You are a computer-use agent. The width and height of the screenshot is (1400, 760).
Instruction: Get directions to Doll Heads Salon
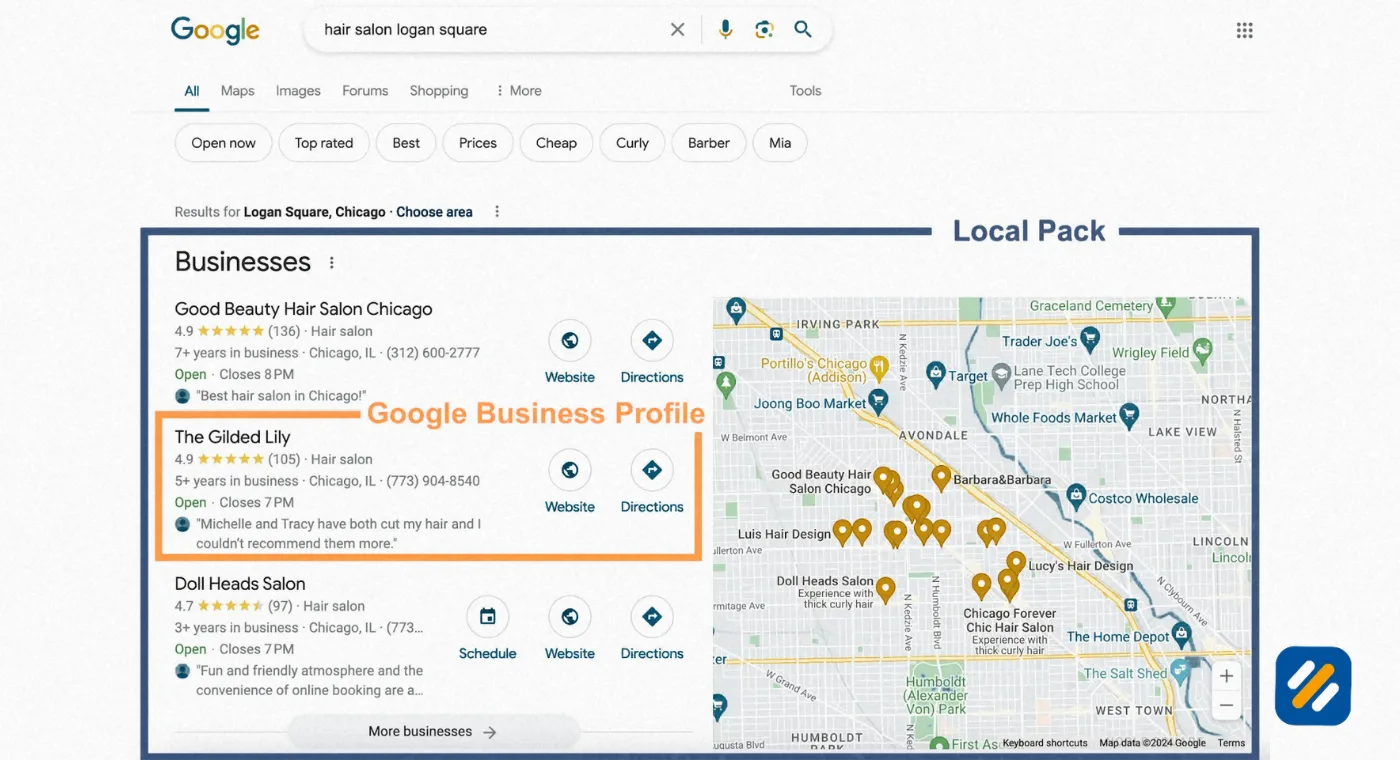coord(652,617)
